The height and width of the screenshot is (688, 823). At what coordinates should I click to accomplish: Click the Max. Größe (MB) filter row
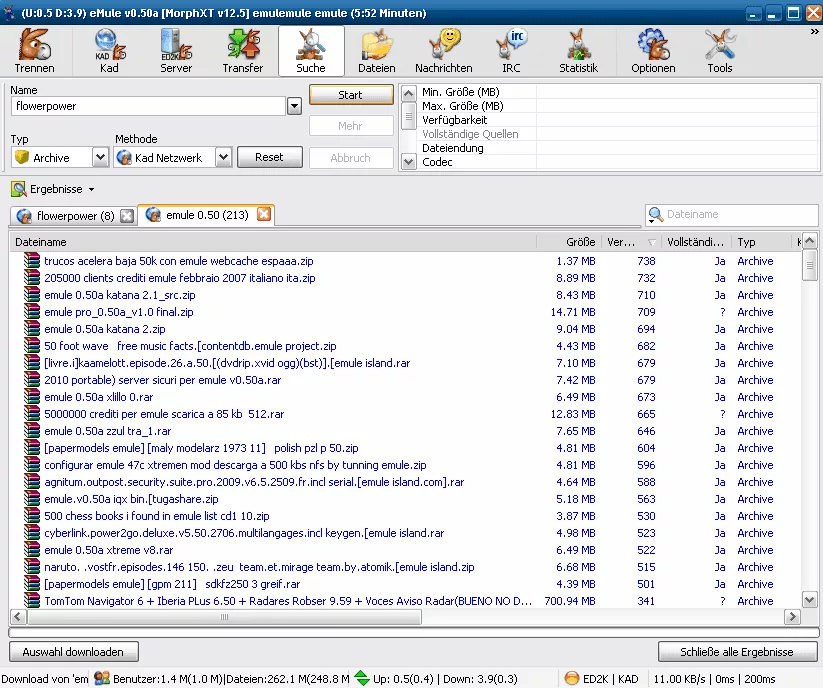(617, 106)
